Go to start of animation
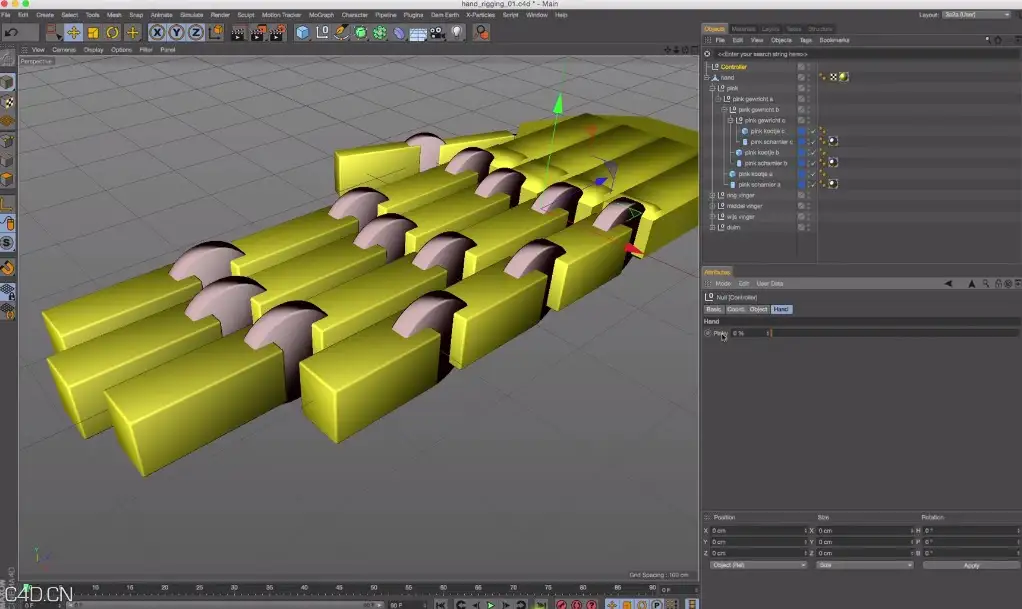Viewport: 1022px width, 609px height. pos(441,604)
